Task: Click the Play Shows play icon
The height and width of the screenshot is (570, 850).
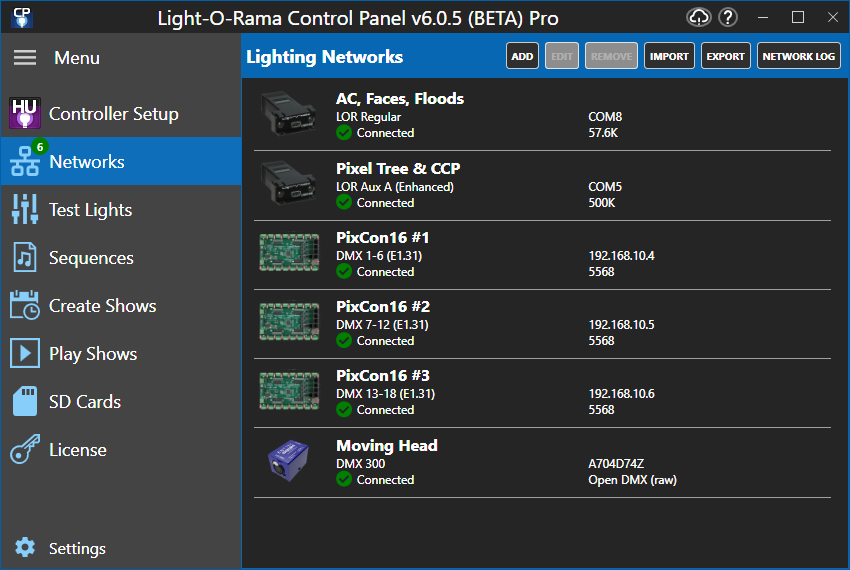Action: coord(25,354)
